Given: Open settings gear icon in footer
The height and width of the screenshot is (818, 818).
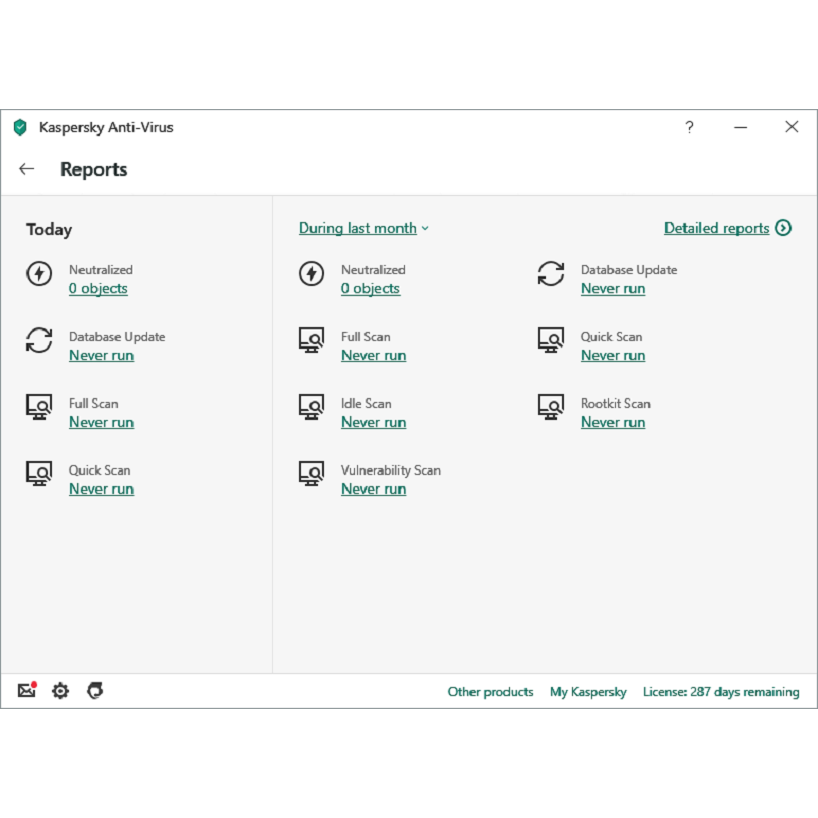Looking at the screenshot, I should click(61, 691).
